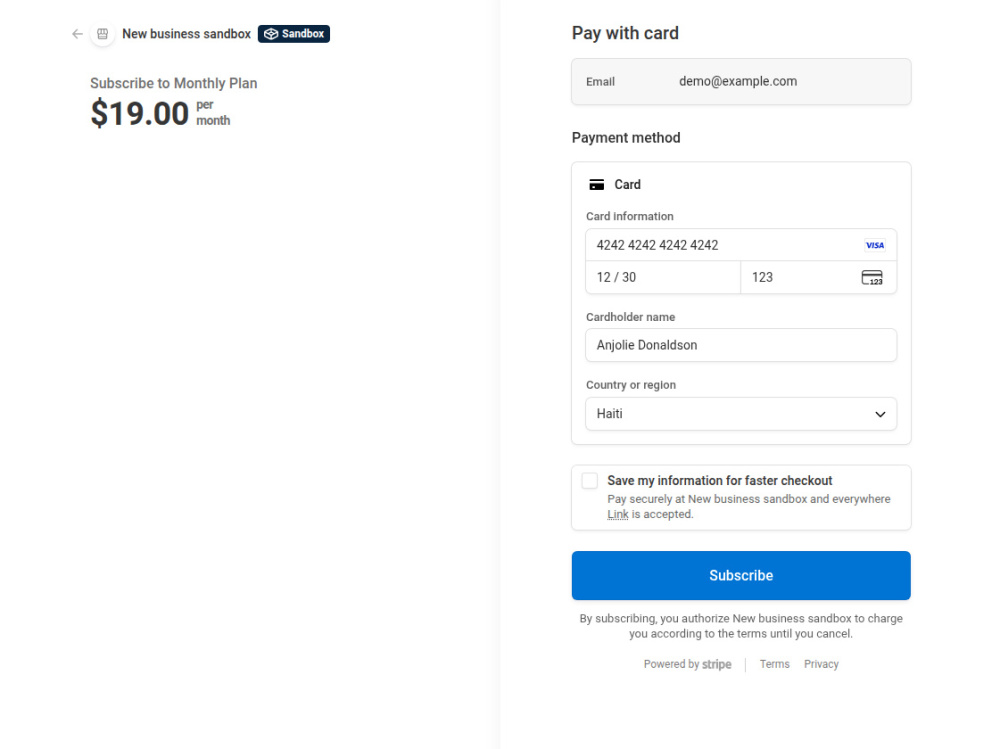The width and height of the screenshot is (1000, 749).
Task: Click the Visa card brand icon
Action: (x=874, y=245)
